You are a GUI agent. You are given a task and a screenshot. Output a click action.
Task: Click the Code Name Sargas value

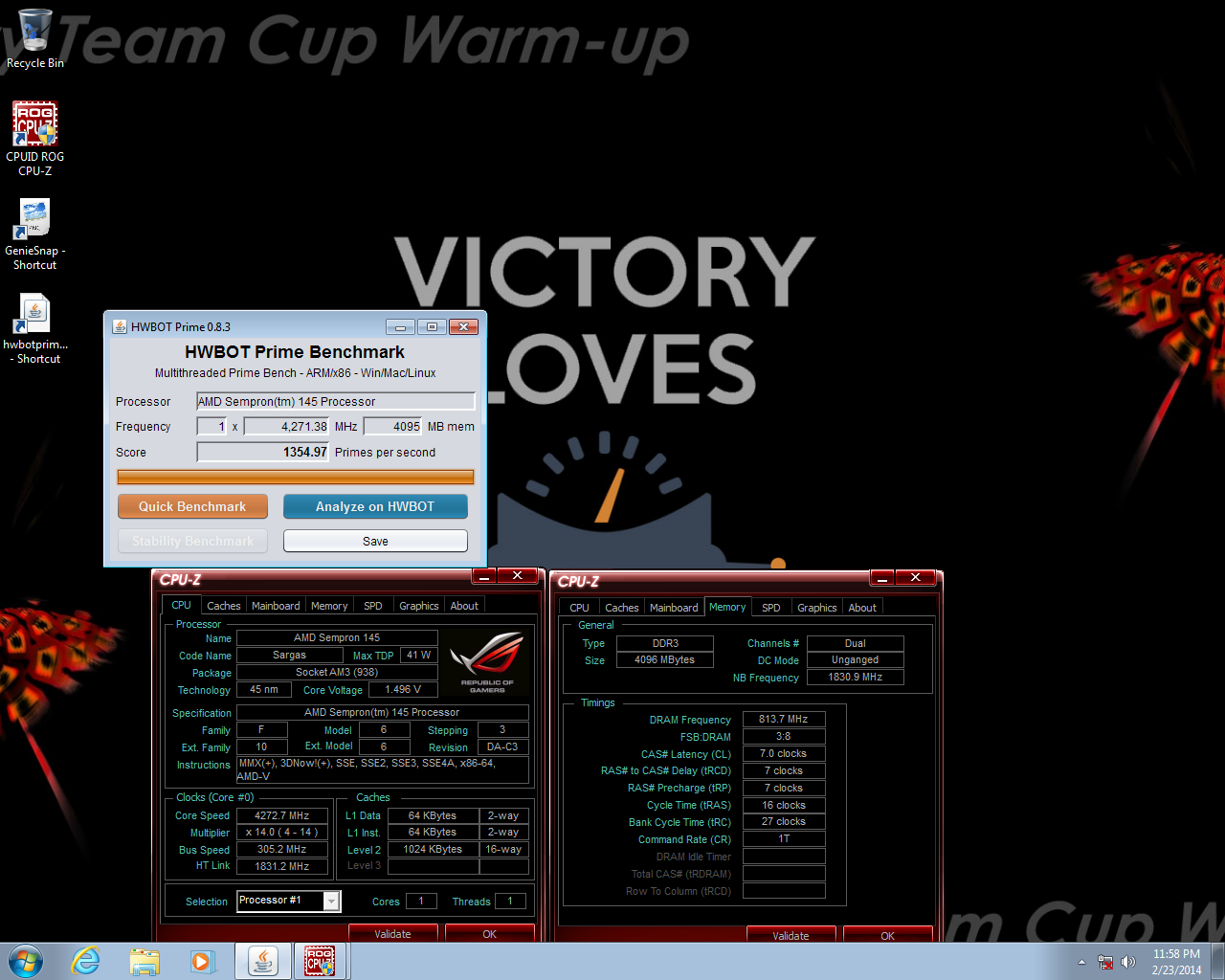tap(289, 655)
